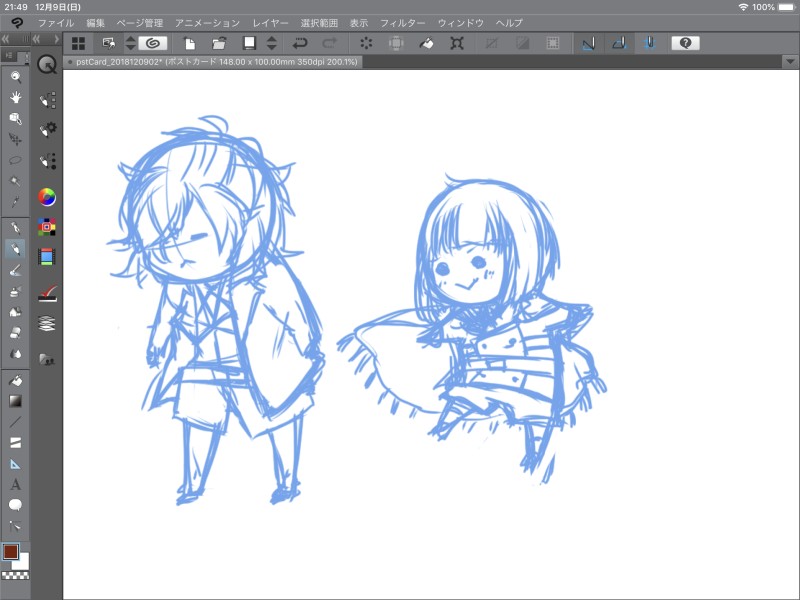Open the 選択範囲 menu

(x=319, y=23)
